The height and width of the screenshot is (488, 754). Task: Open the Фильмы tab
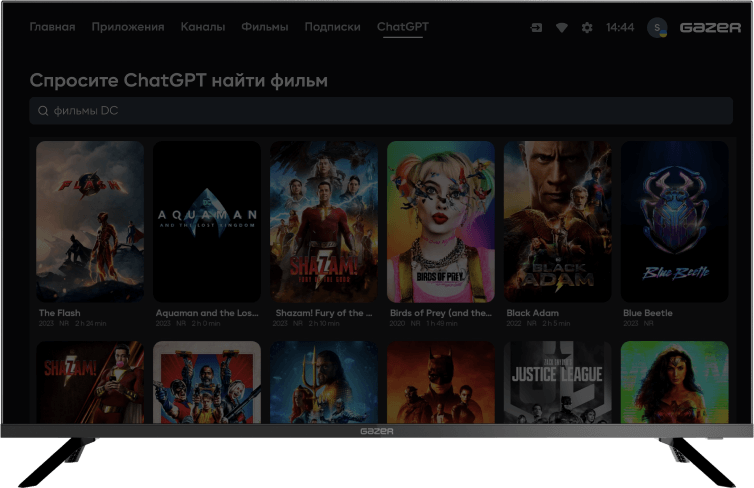(x=264, y=27)
